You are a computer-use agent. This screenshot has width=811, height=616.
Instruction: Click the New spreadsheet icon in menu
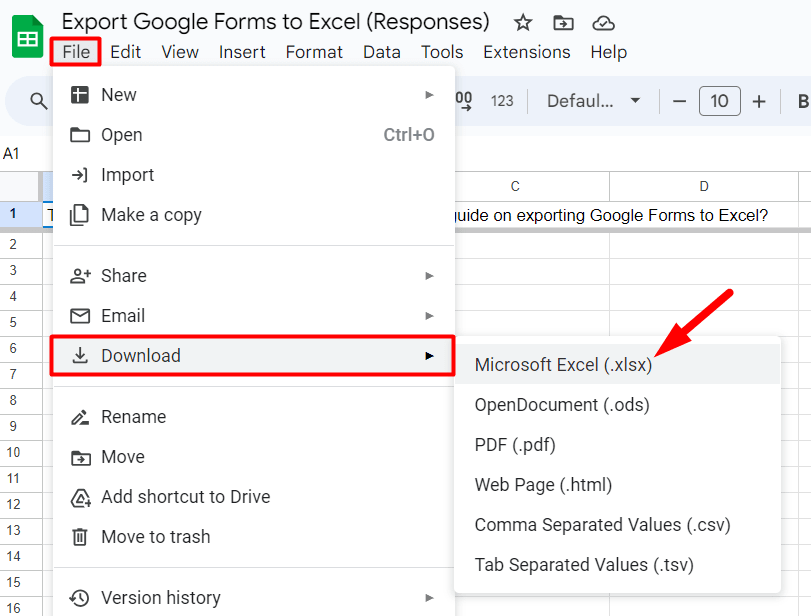[80, 95]
